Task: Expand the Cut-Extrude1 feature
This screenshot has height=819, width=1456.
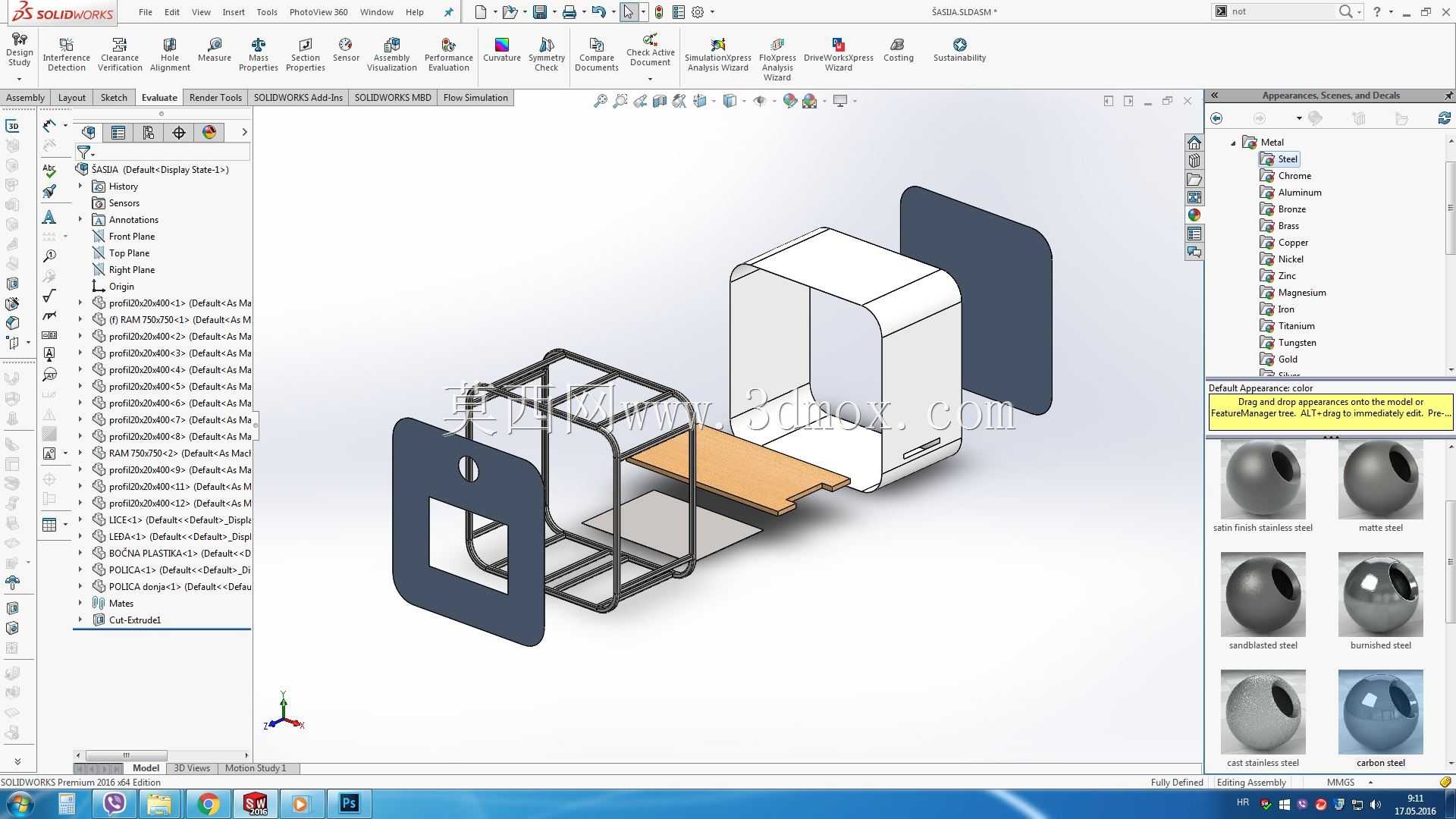Action: coord(80,620)
